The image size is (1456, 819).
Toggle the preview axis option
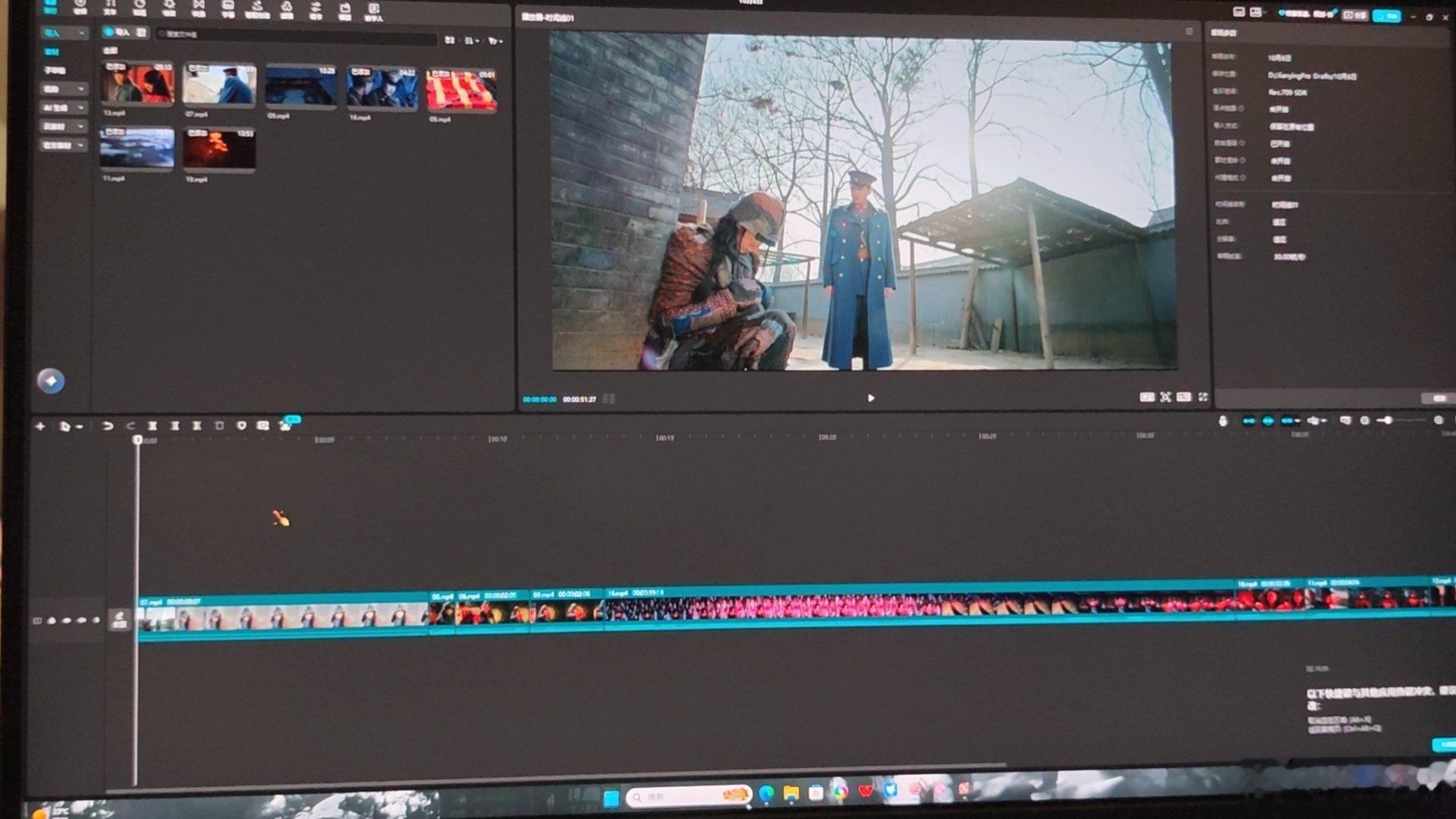(x=1315, y=421)
